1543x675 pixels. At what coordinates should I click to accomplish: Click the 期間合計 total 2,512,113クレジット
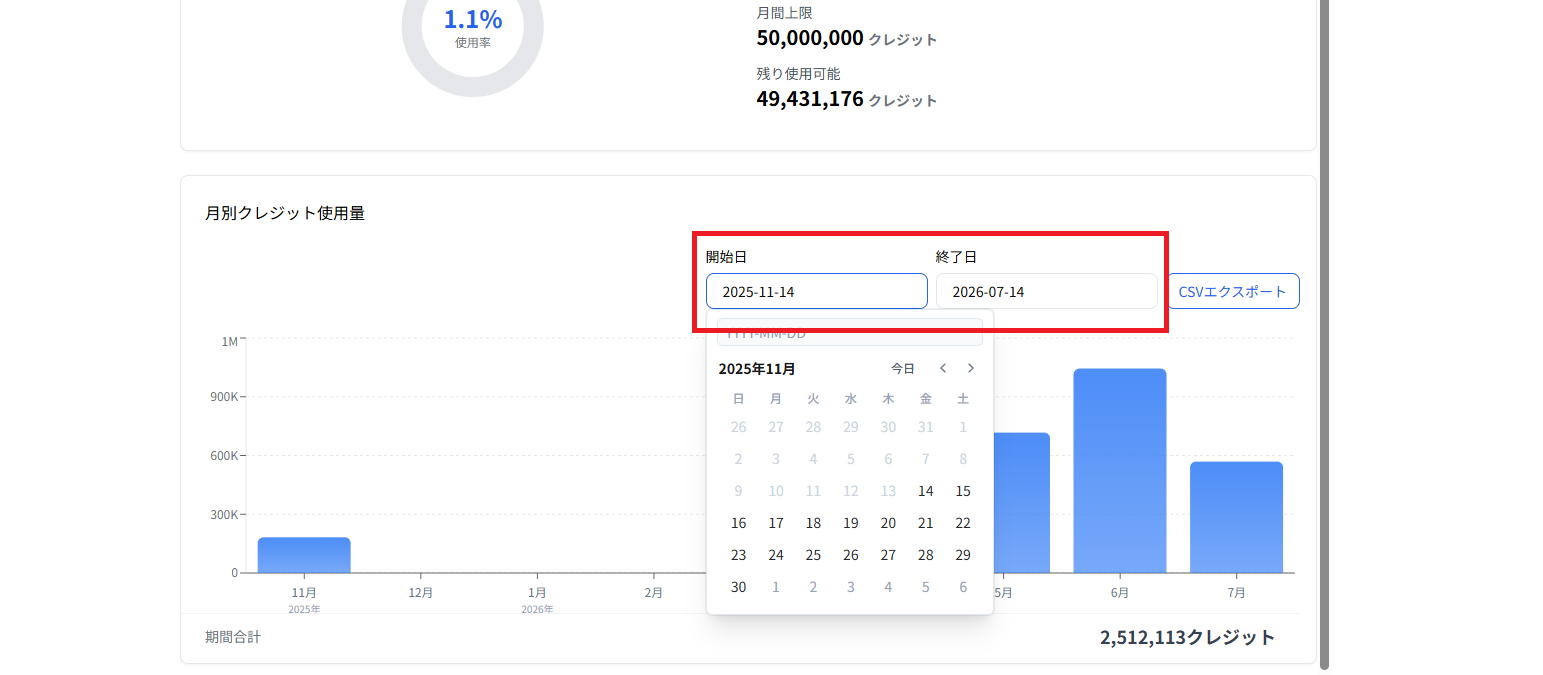point(1188,637)
